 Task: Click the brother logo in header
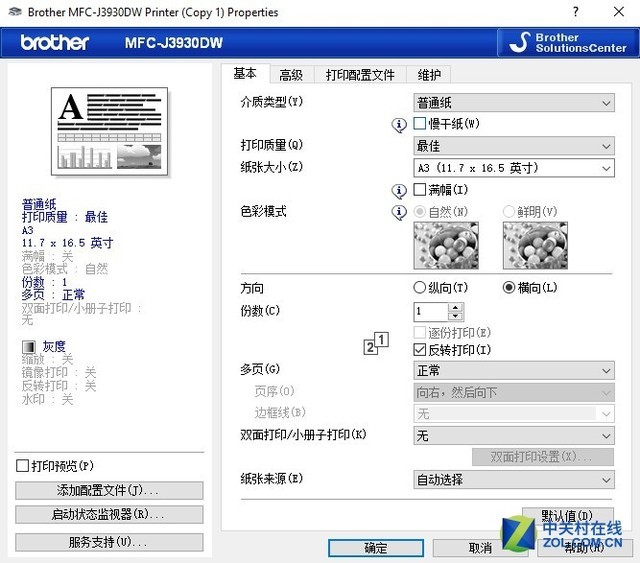tap(55, 42)
